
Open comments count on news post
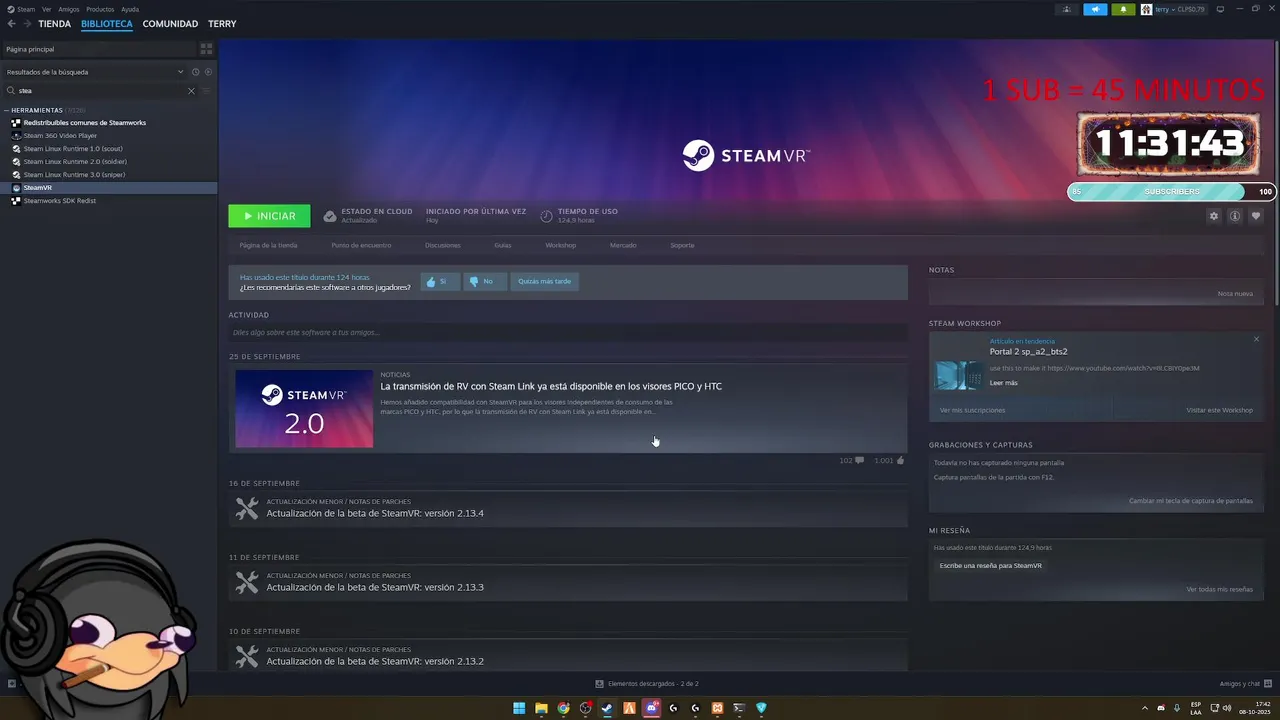coord(851,460)
